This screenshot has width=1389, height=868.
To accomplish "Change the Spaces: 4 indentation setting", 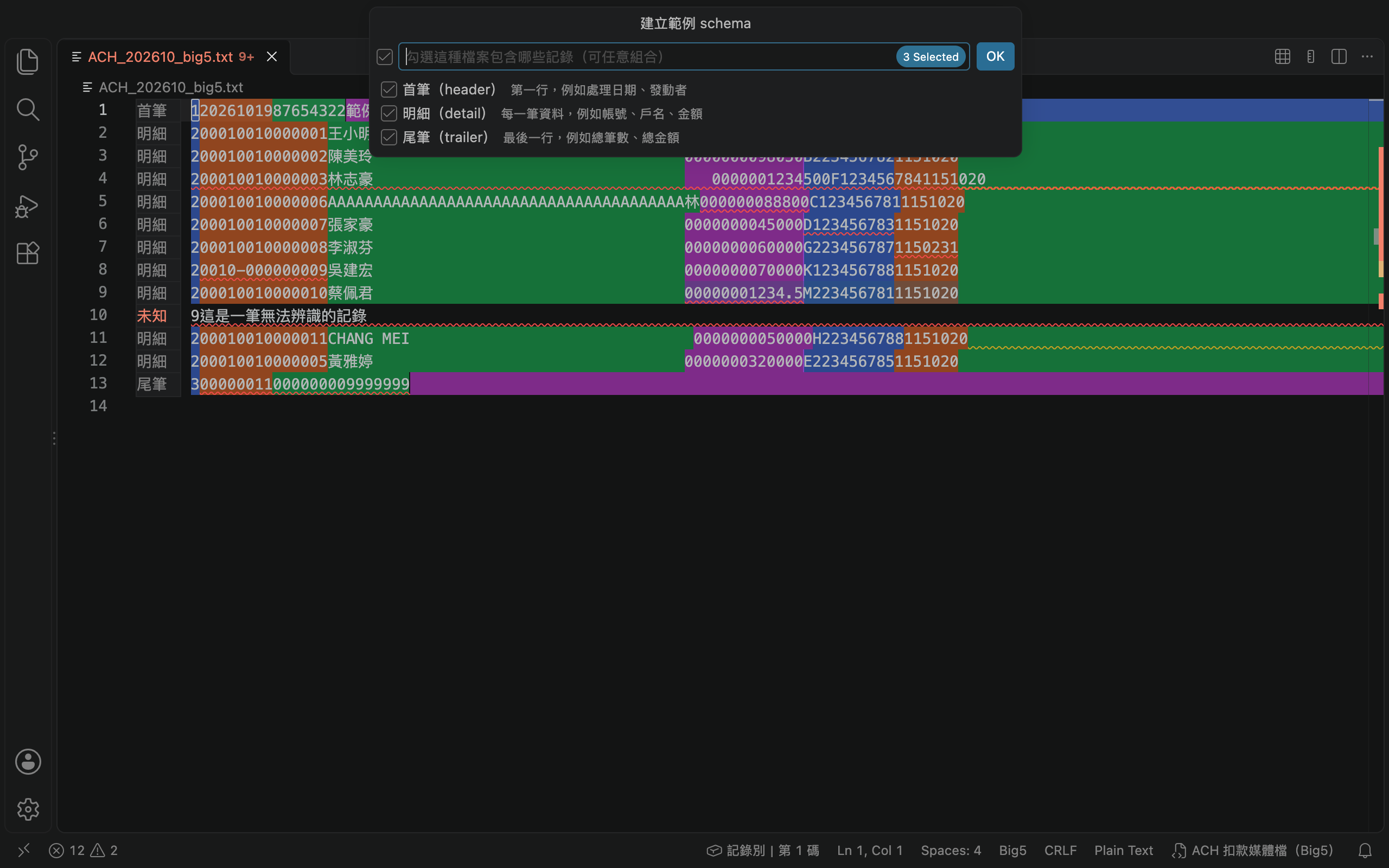I will click(x=951, y=850).
